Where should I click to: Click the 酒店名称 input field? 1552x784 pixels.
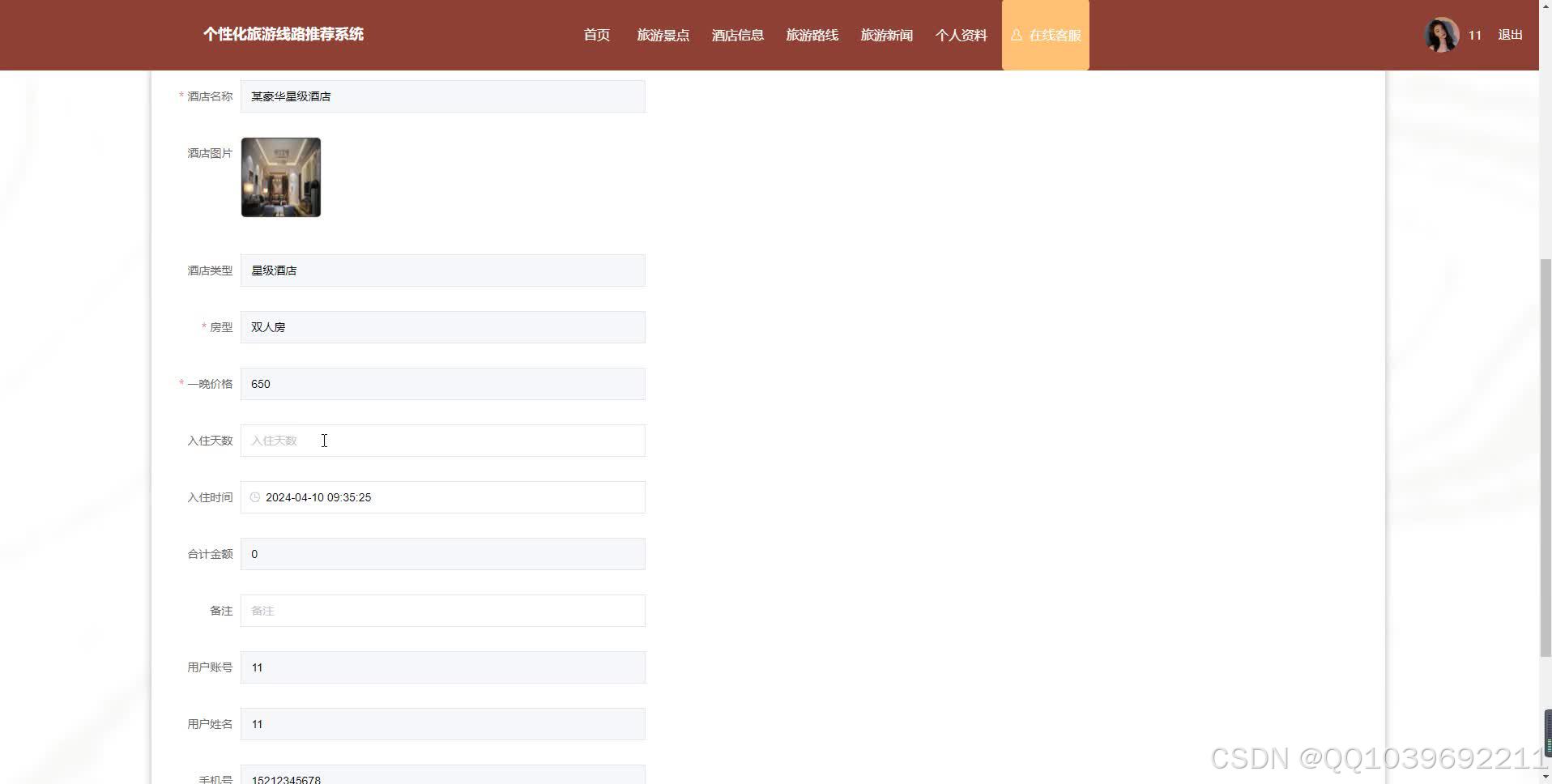(x=442, y=96)
